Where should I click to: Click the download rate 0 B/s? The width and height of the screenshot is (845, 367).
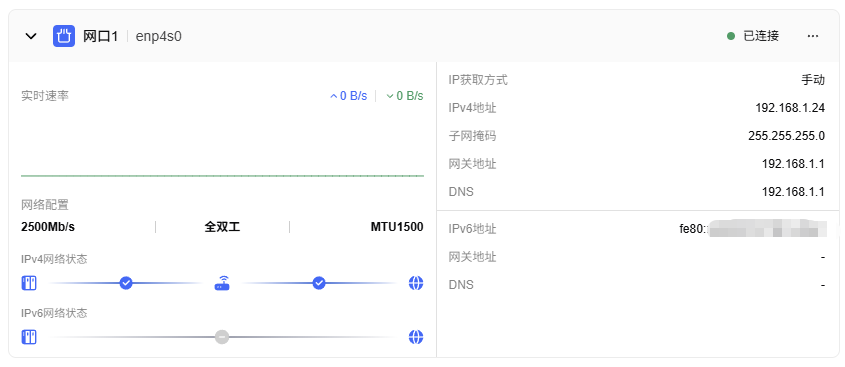pos(405,96)
